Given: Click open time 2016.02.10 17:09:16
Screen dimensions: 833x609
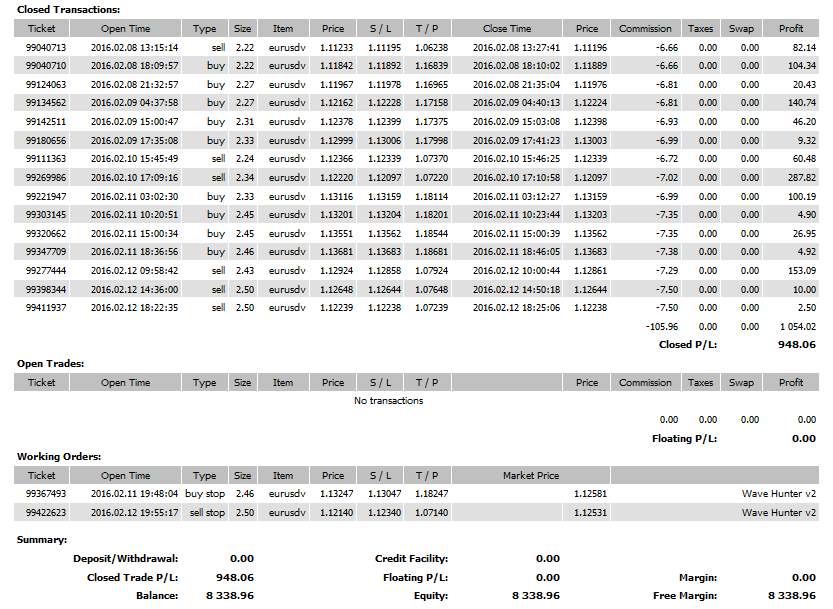Looking at the screenshot, I should 134,177.
